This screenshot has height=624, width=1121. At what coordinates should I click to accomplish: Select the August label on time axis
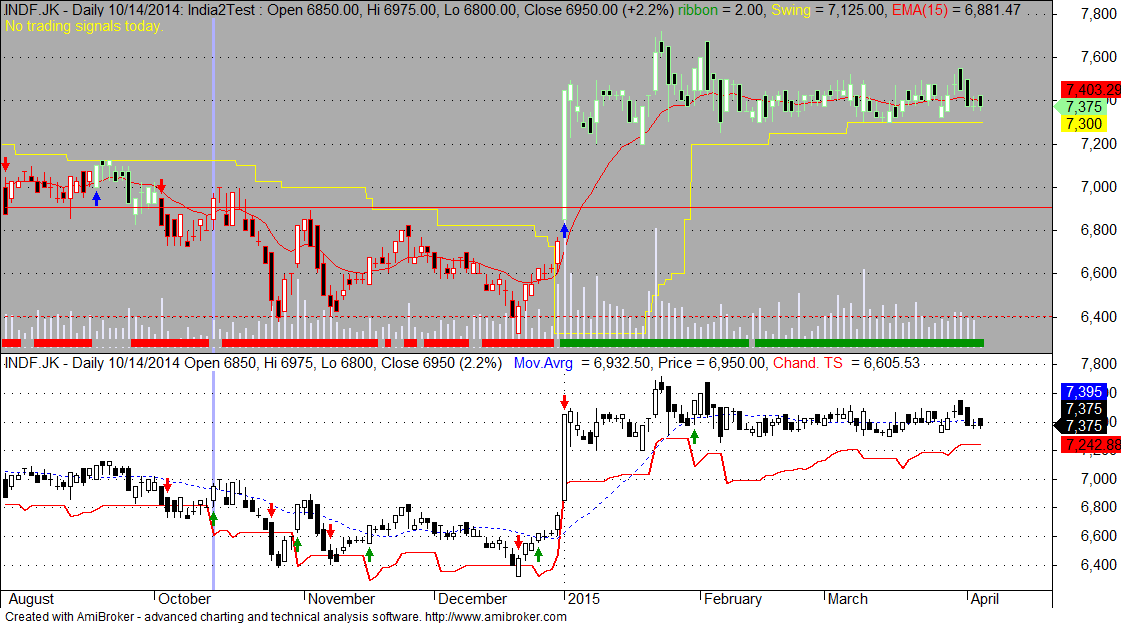31,599
